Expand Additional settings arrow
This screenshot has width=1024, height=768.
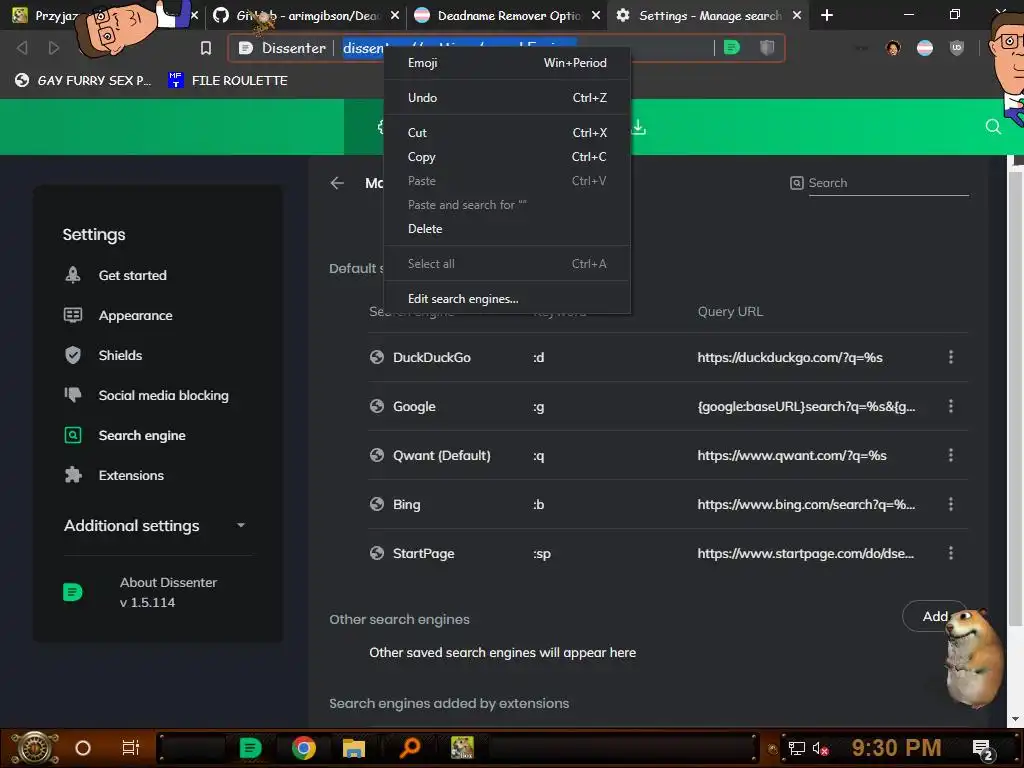(241, 525)
